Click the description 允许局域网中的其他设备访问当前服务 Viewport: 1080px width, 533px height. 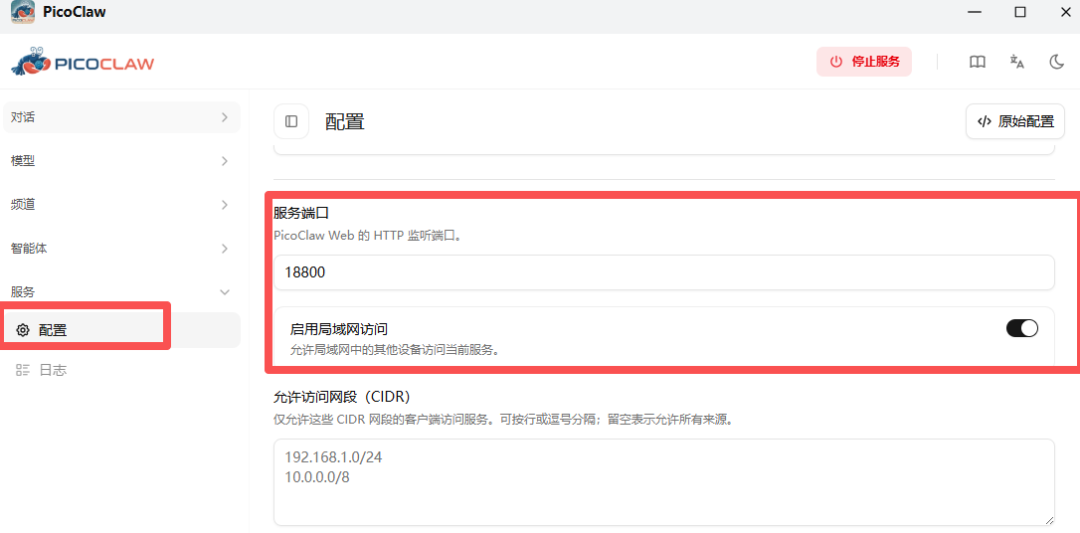[394, 349]
